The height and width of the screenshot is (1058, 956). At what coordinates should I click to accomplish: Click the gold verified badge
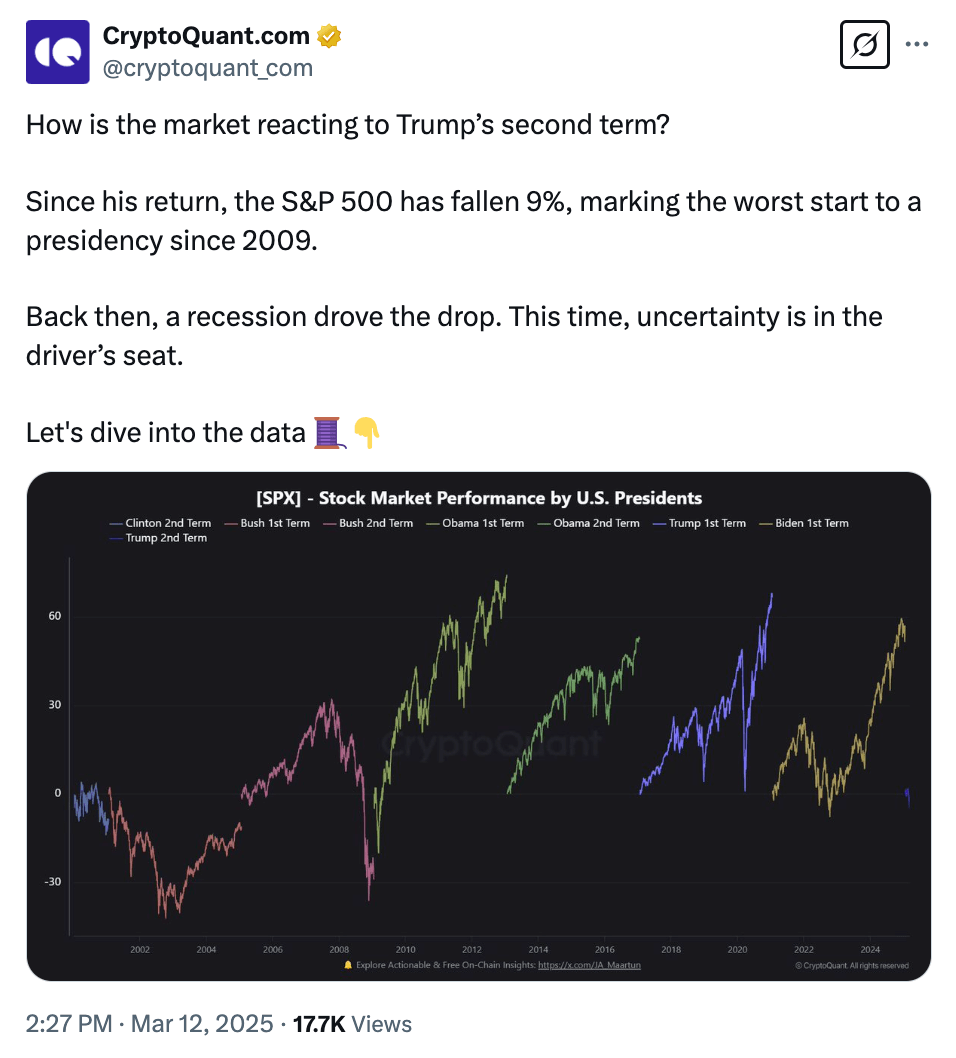pyautogui.click(x=329, y=37)
